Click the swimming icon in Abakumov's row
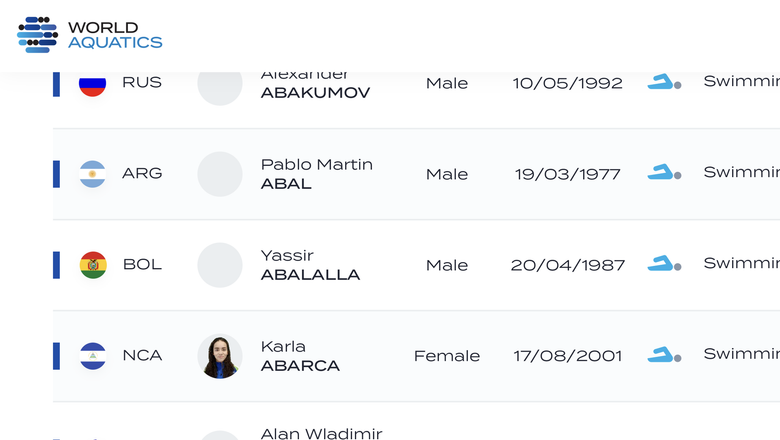This screenshot has height=440, width=780. coord(664,82)
